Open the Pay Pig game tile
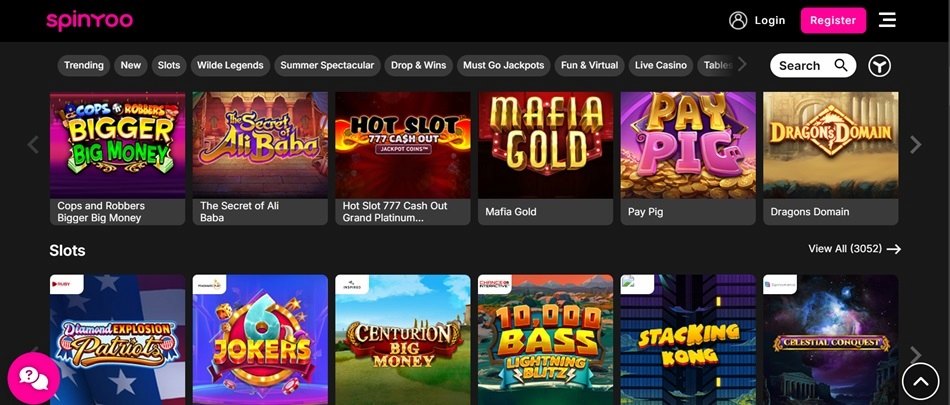The width and height of the screenshot is (950, 405). [688, 158]
